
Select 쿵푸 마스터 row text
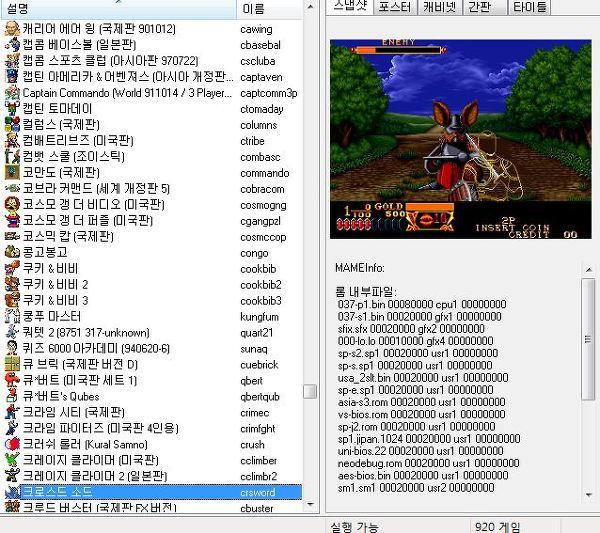pyautogui.click(x=52, y=316)
